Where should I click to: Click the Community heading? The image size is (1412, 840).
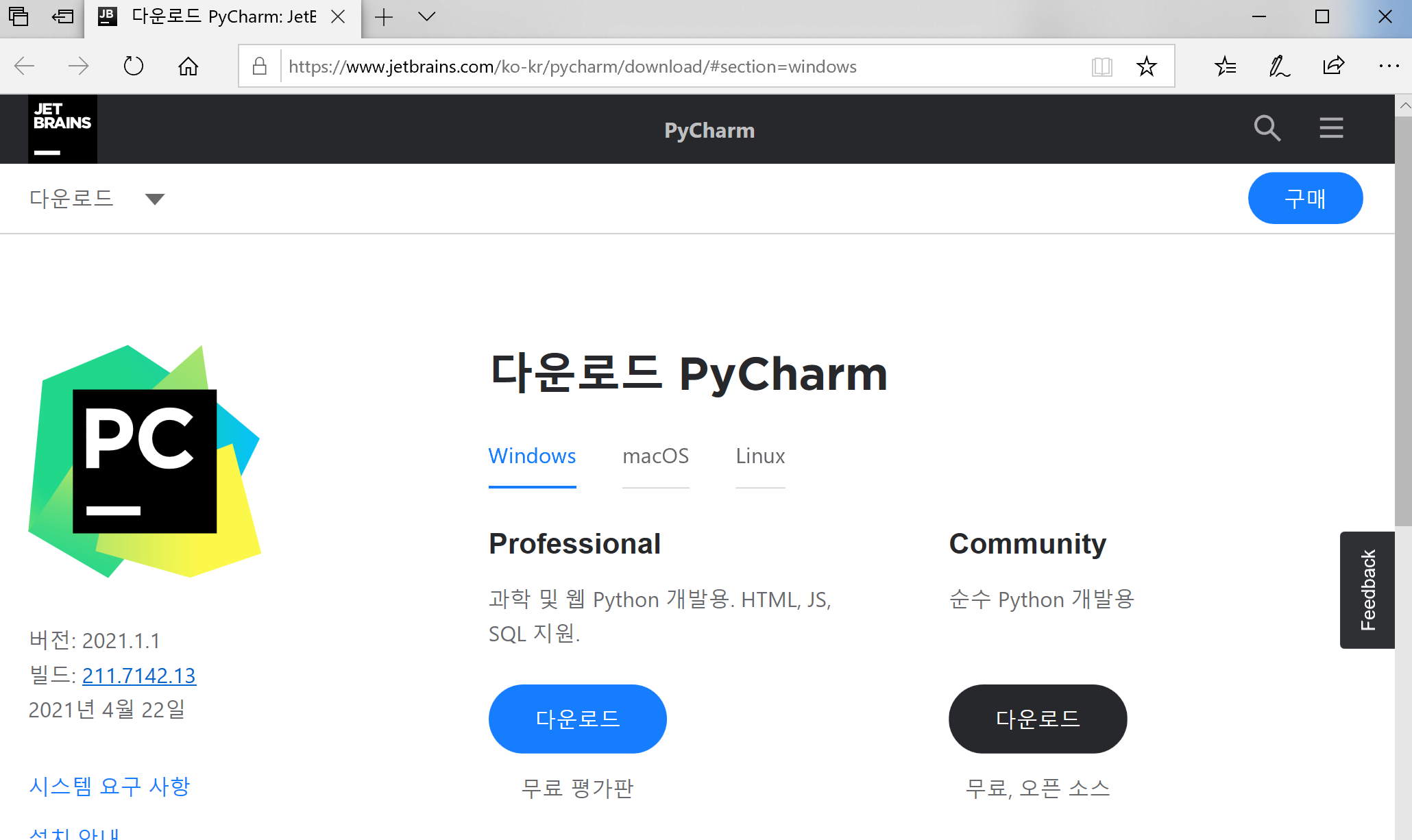[x=1027, y=544]
